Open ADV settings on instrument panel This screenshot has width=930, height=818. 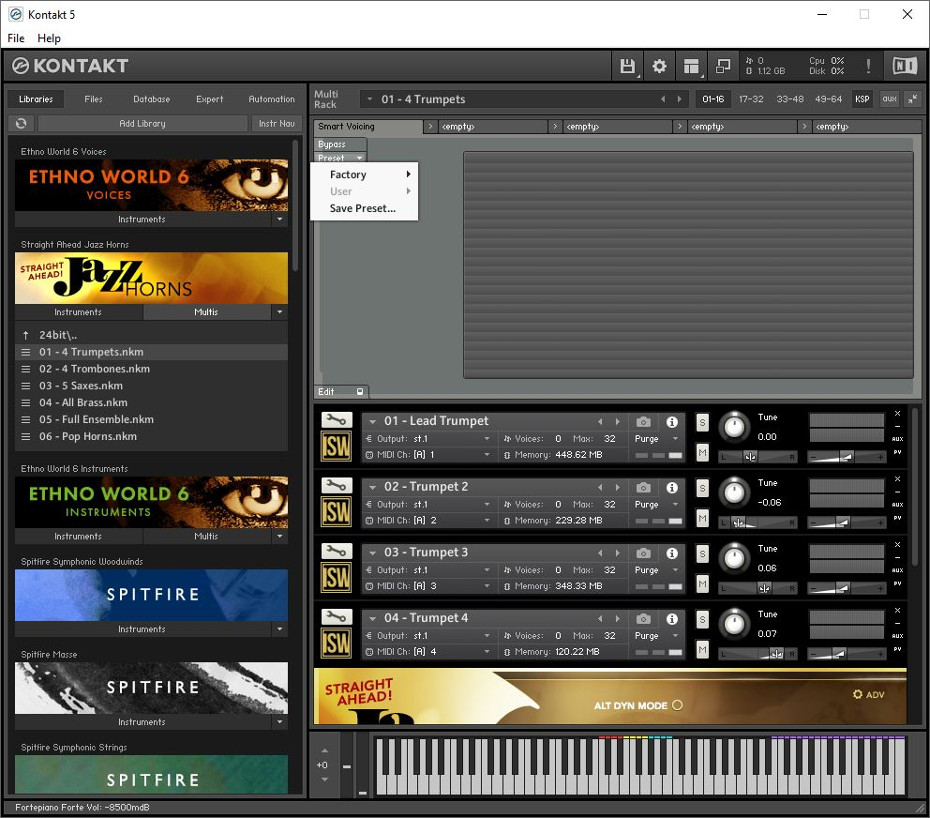[x=868, y=695]
